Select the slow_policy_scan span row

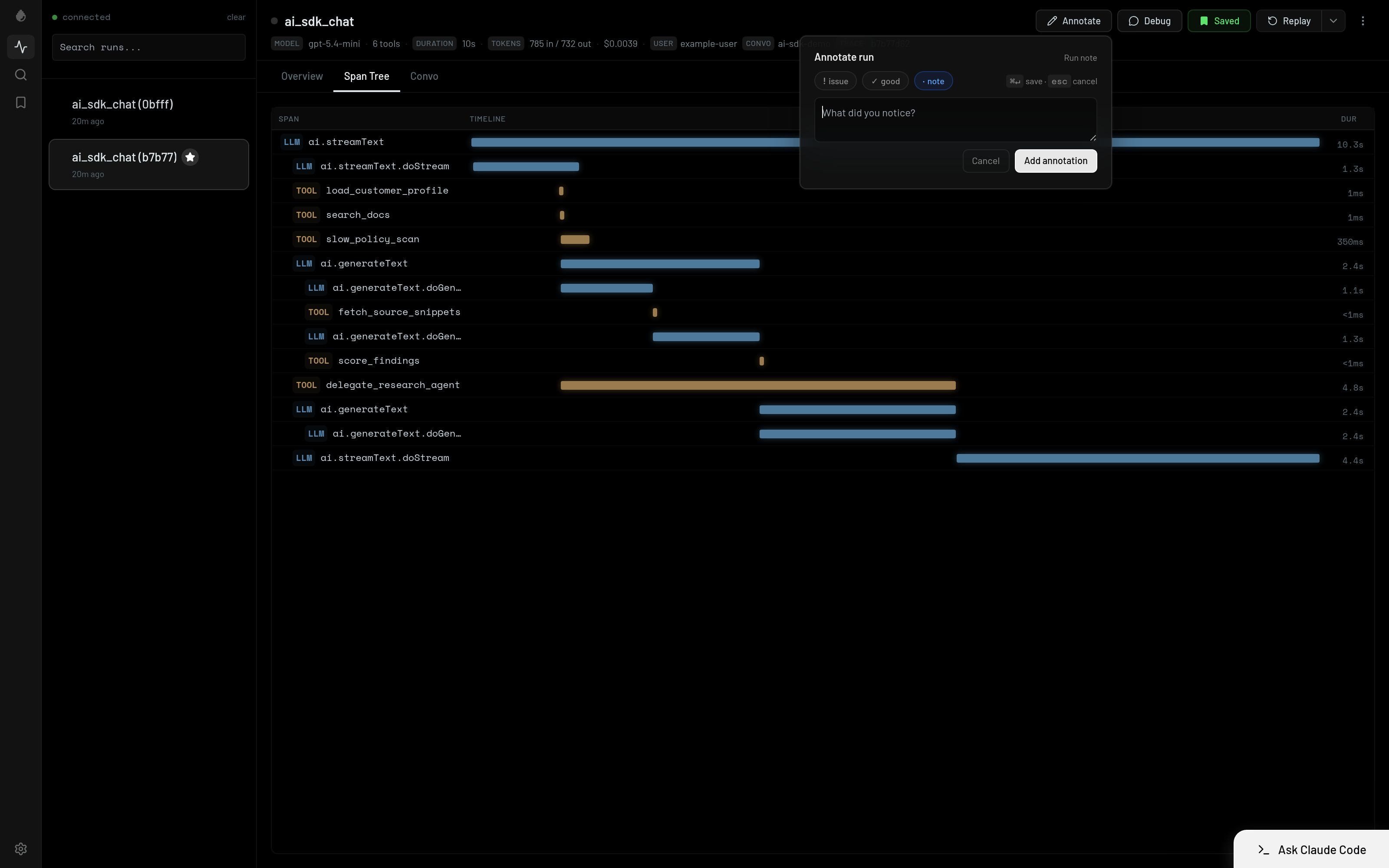(x=823, y=240)
